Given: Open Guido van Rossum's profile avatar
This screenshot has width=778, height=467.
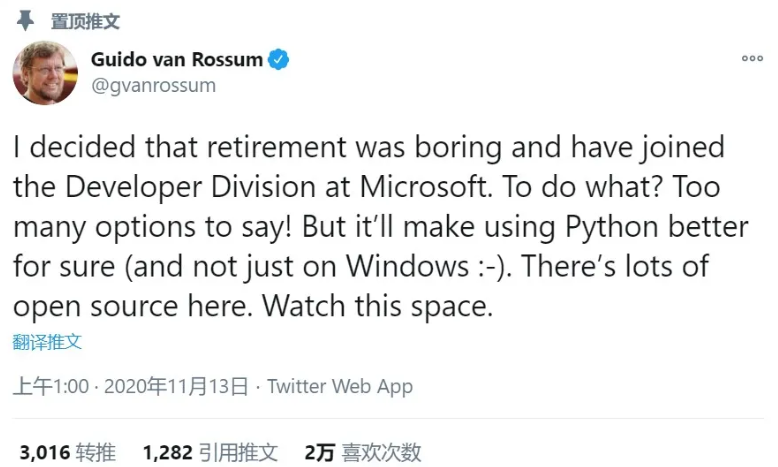Looking at the screenshot, I should (44, 73).
